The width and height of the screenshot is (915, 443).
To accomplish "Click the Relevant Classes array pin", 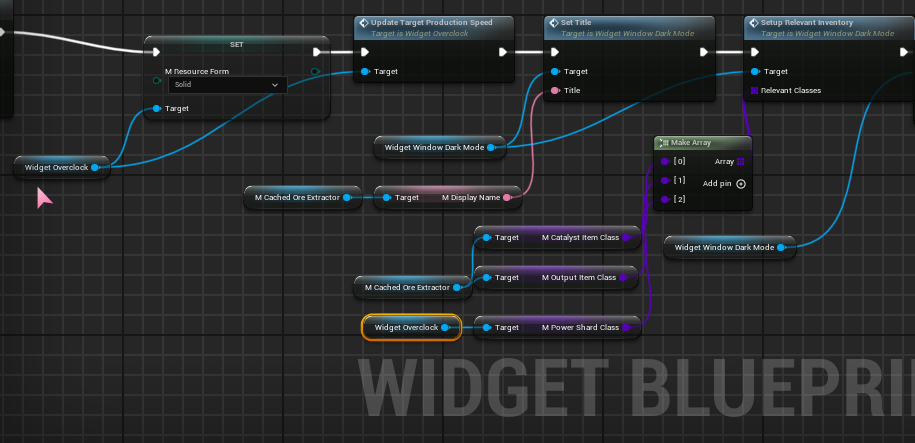I will (x=755, y=90).
